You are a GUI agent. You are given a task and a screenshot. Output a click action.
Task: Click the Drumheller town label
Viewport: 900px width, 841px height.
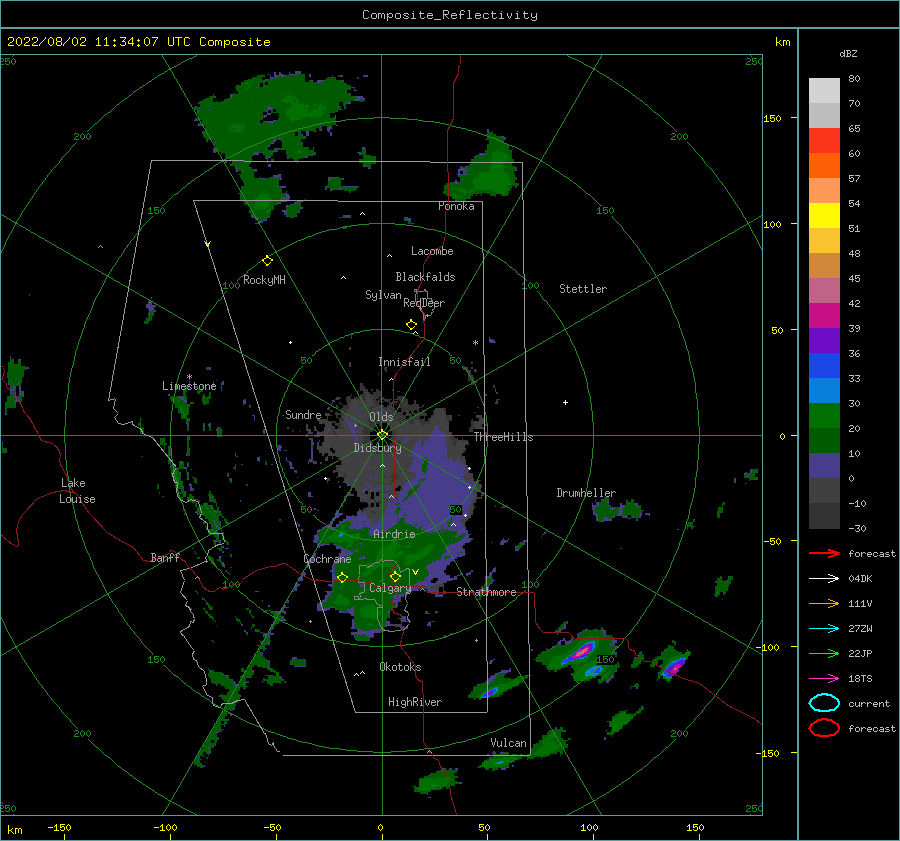coord(586,493)
